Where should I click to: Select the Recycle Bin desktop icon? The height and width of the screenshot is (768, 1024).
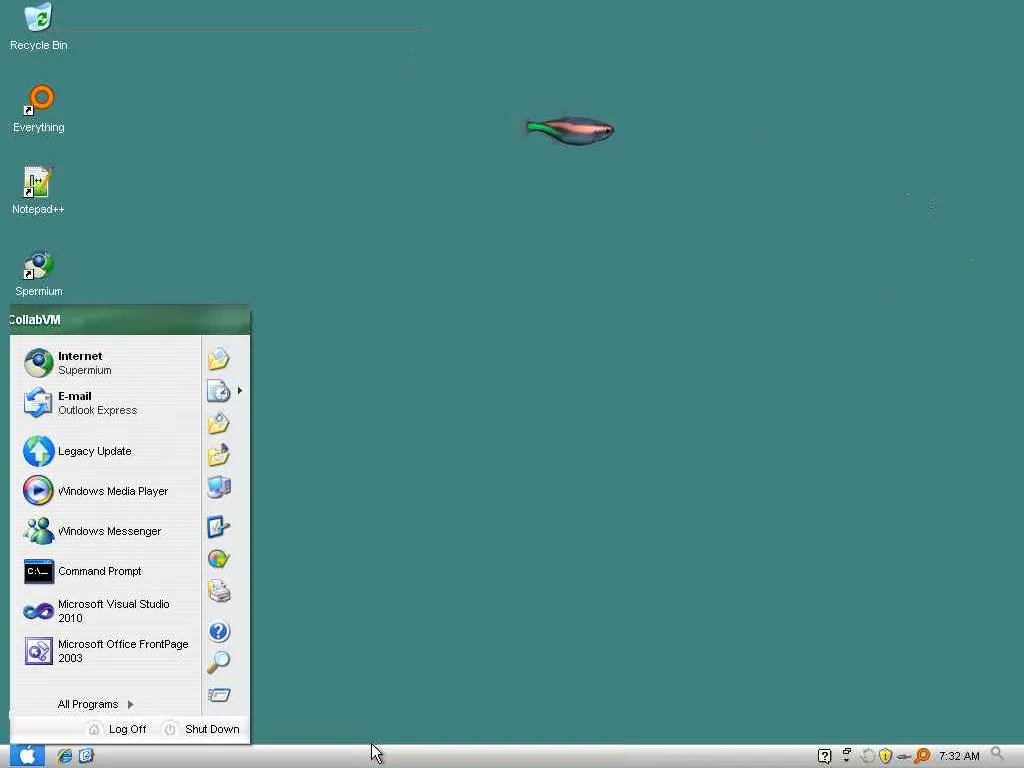point(39,28)
